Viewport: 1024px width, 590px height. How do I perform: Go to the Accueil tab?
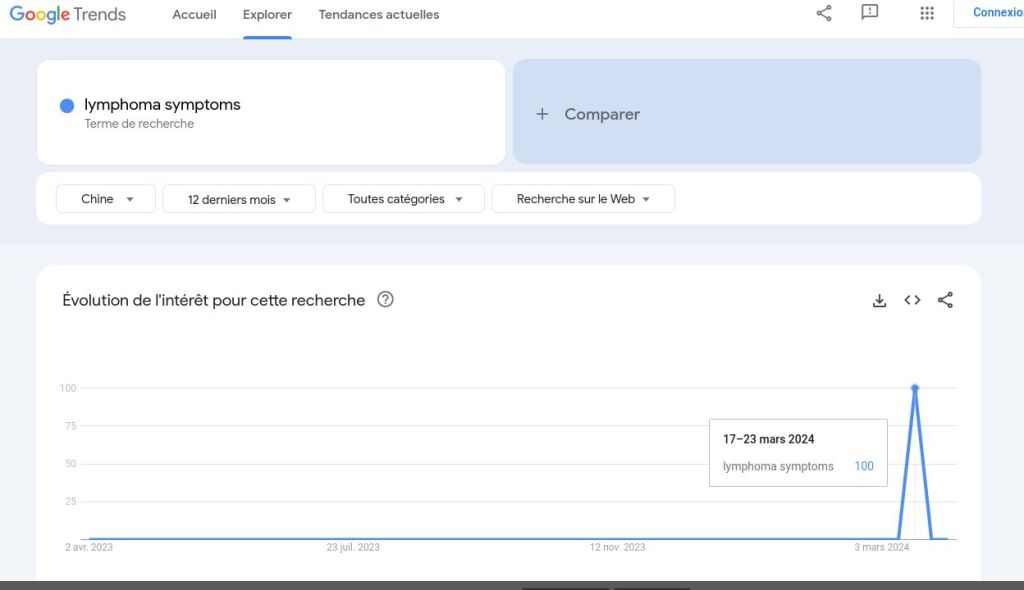[x=194, y=15]
